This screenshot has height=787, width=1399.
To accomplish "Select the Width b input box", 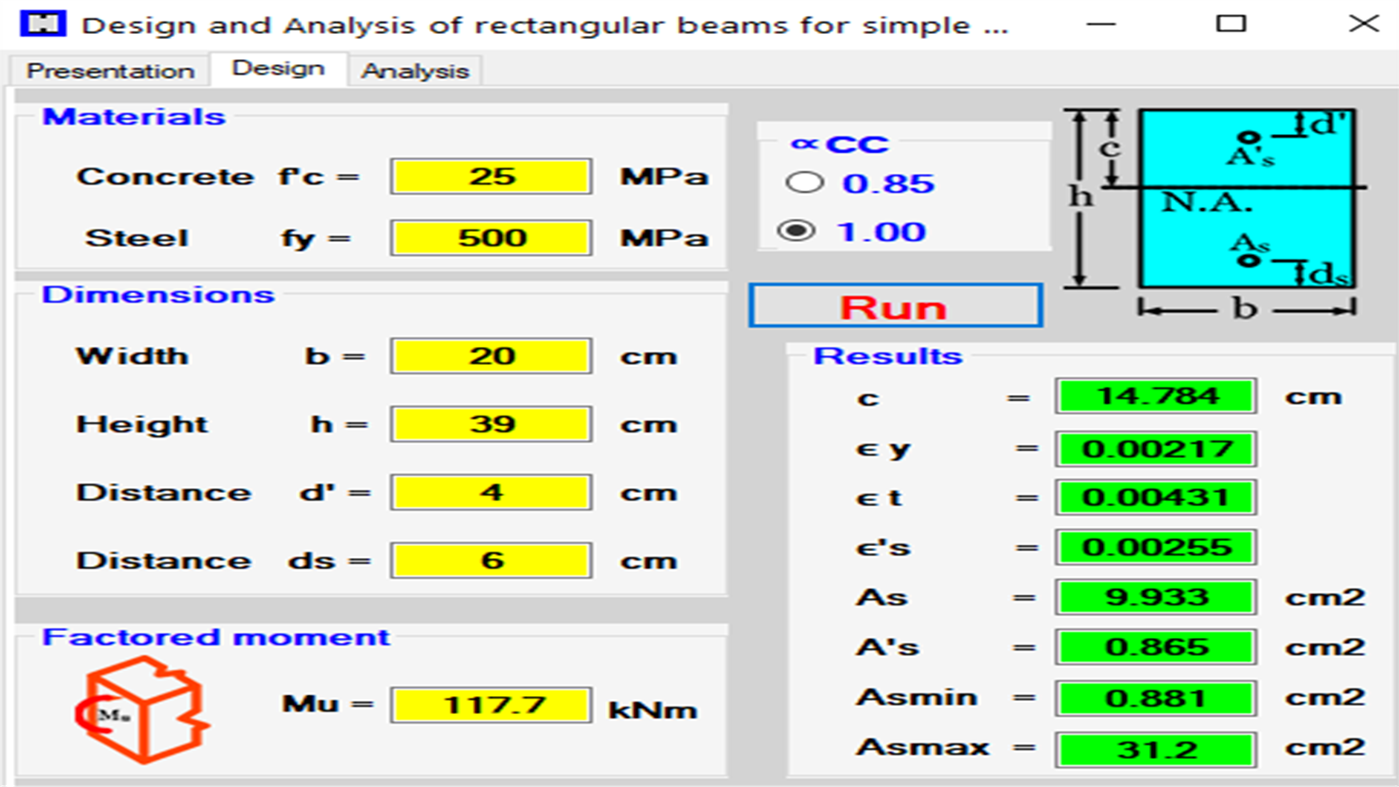I will point(491,356).
